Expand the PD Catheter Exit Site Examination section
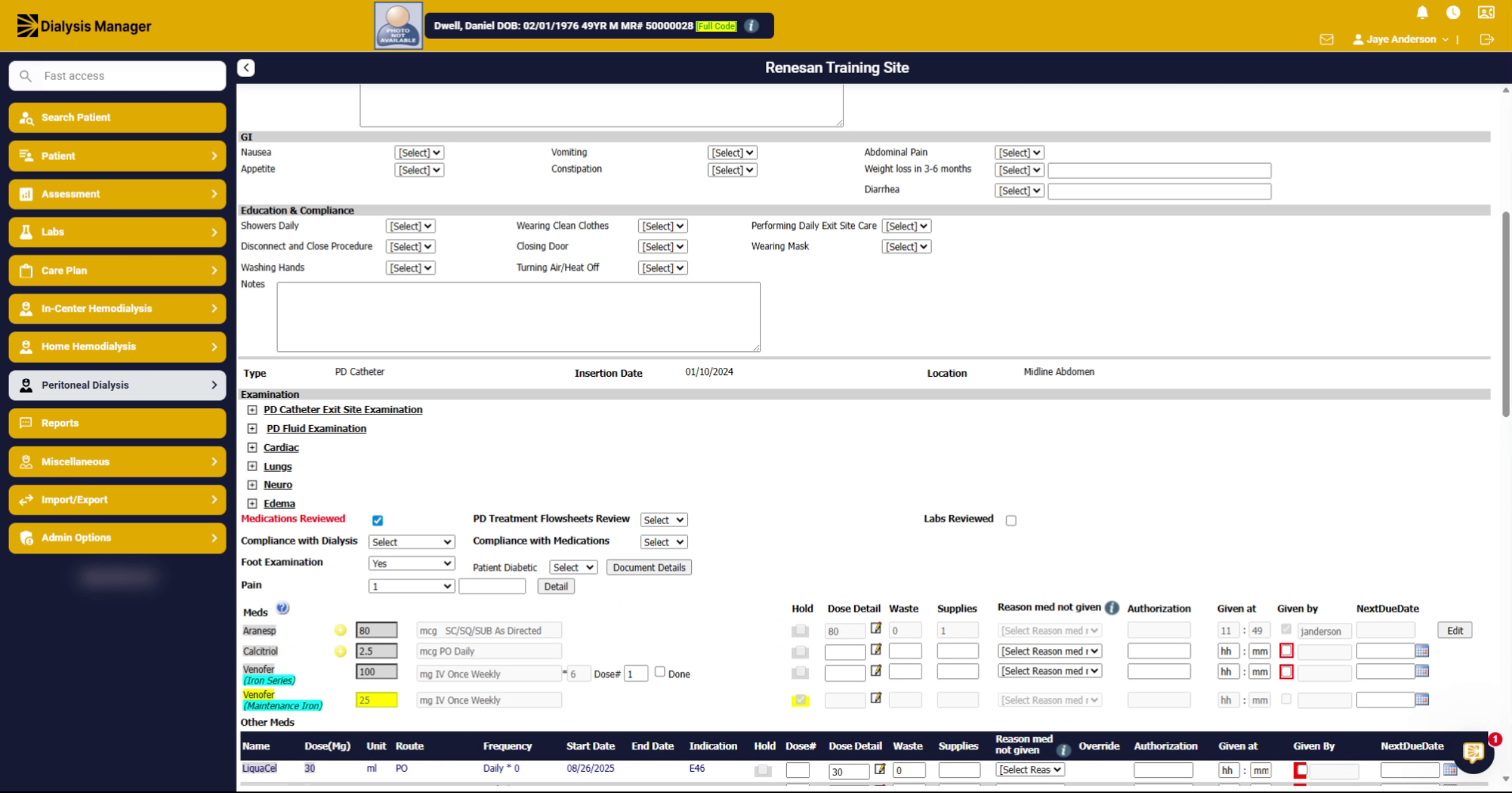1512x793 pixels. (x=252, y=409)
